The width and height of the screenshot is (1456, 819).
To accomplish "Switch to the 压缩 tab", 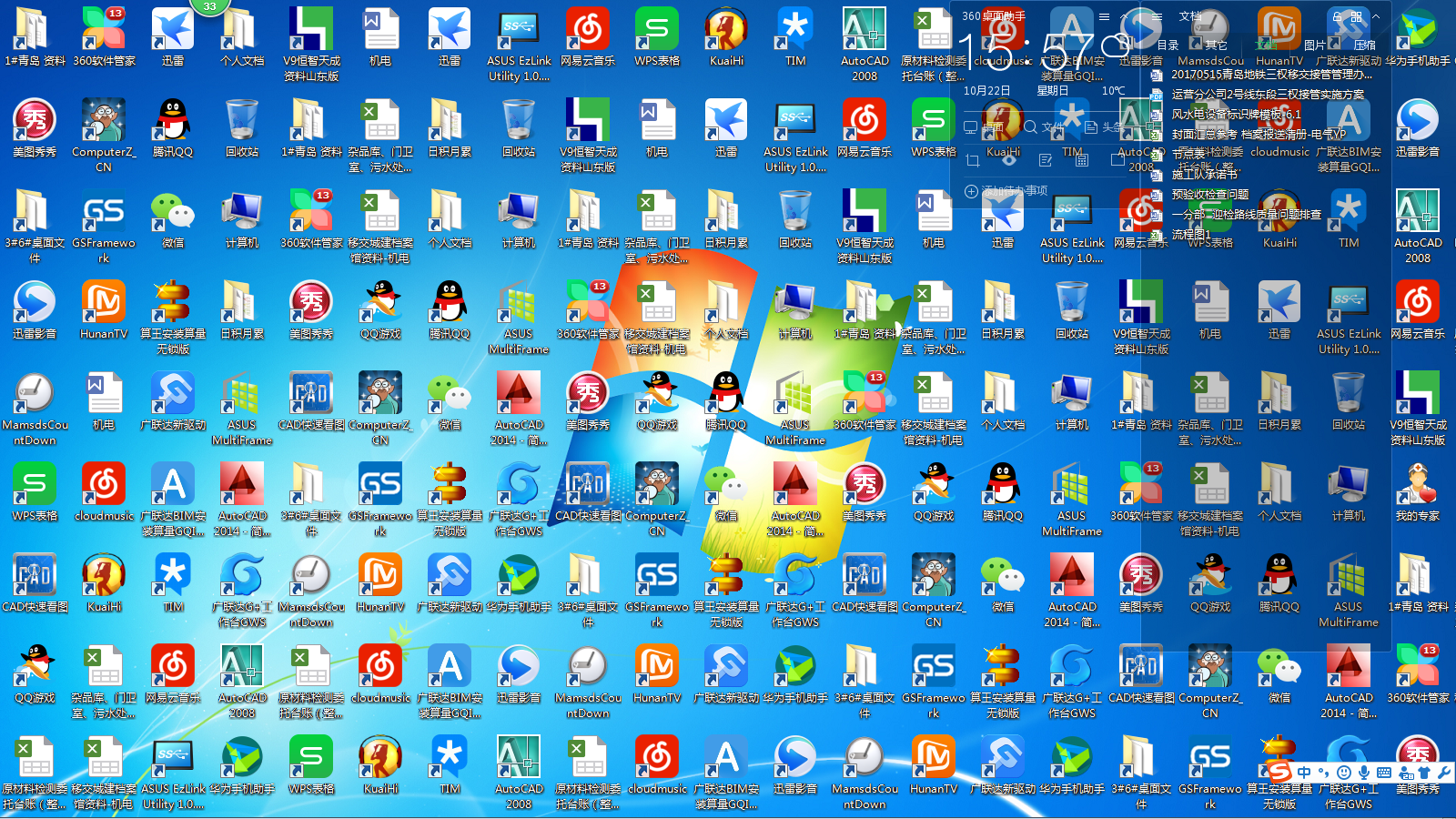I will [x=1364, y=45].
